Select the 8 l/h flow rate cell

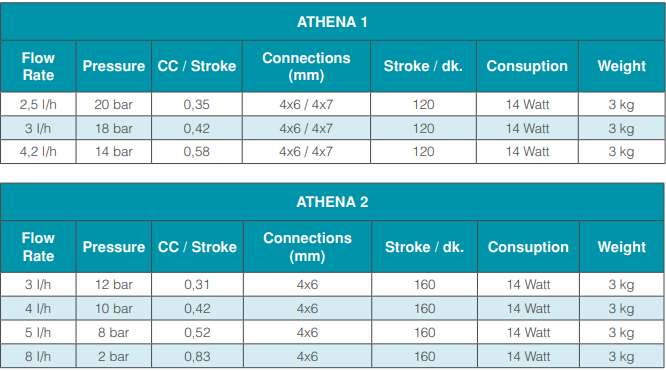coord(38,356)
